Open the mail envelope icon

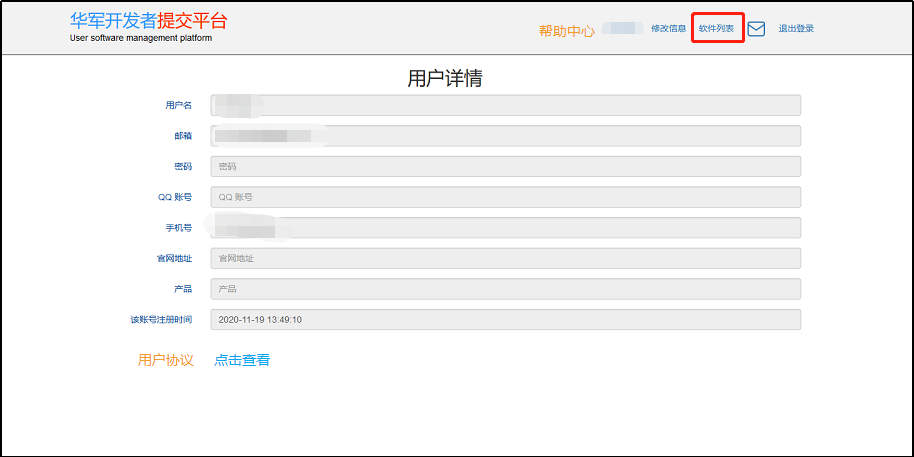tap(756, 29)
